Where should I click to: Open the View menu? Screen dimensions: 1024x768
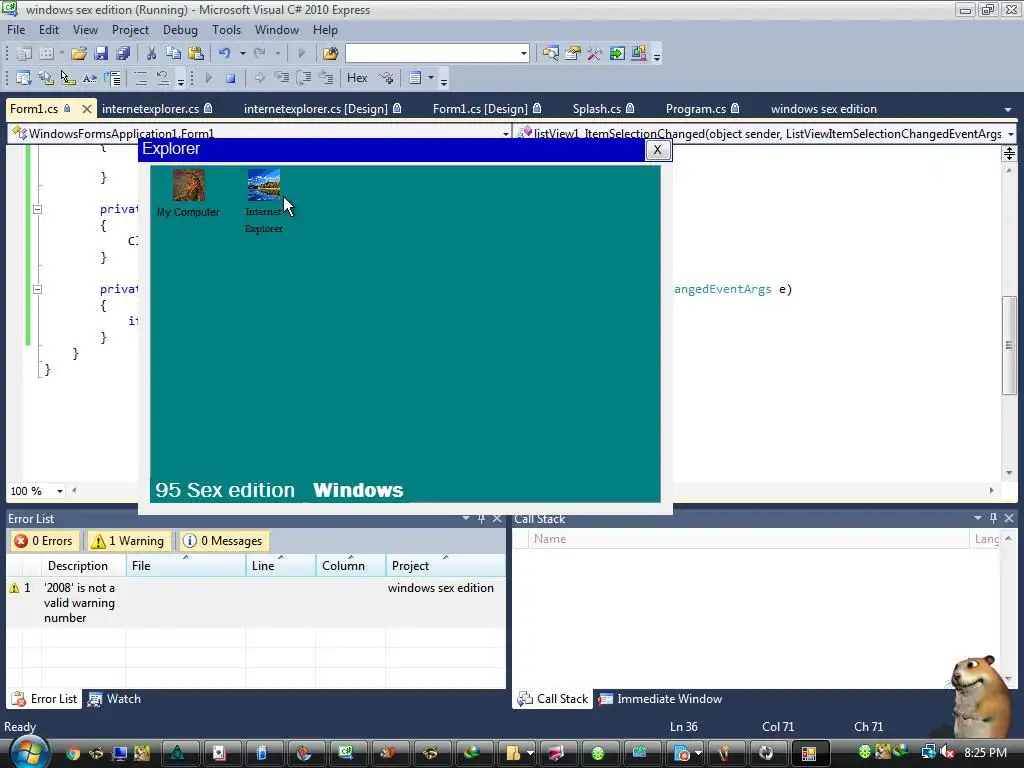[x=85, y=30]
